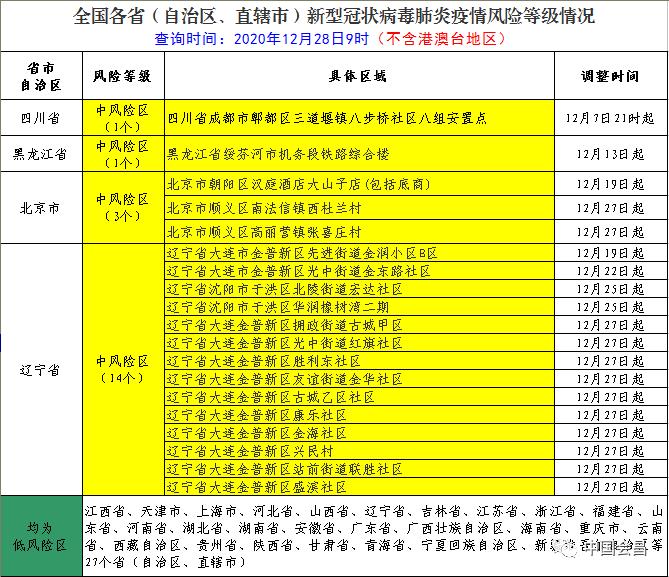Select the 12月25日起 date for 华润橡树湾二期

click(x=610, y=307)
